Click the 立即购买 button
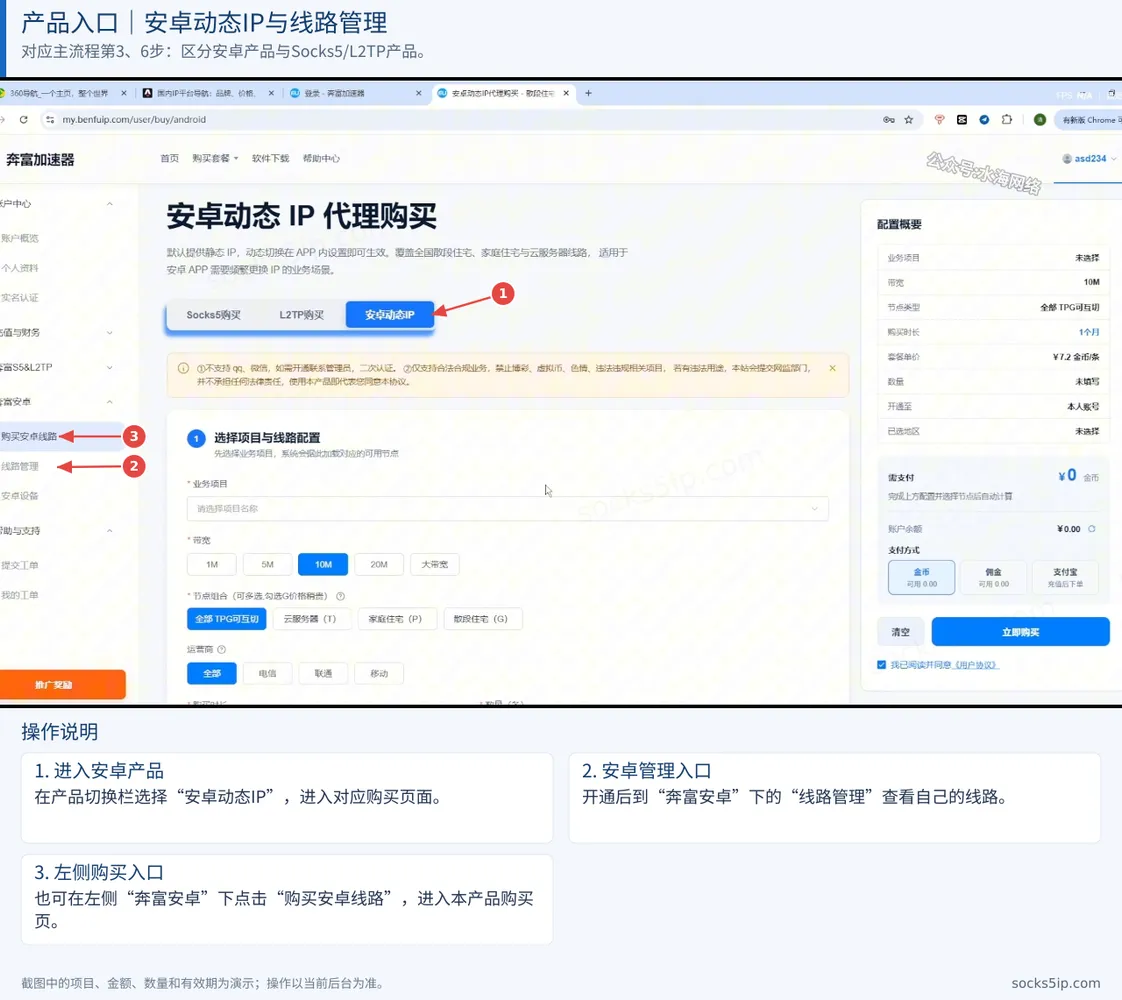The width and height of the screenshot is (1122, 1000). (x=1020, y=632)
